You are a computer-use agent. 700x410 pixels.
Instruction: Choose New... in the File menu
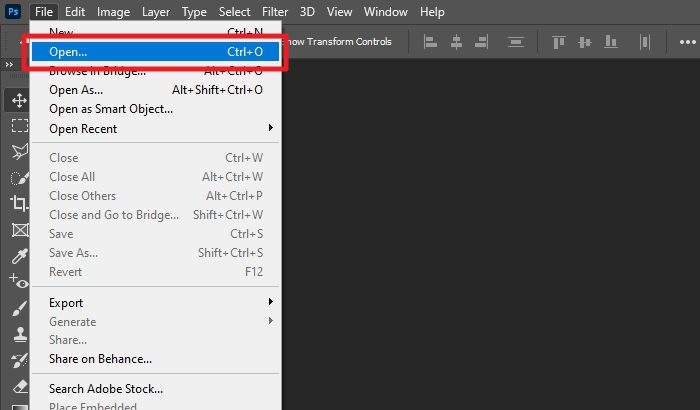click(x=155, y=33)
